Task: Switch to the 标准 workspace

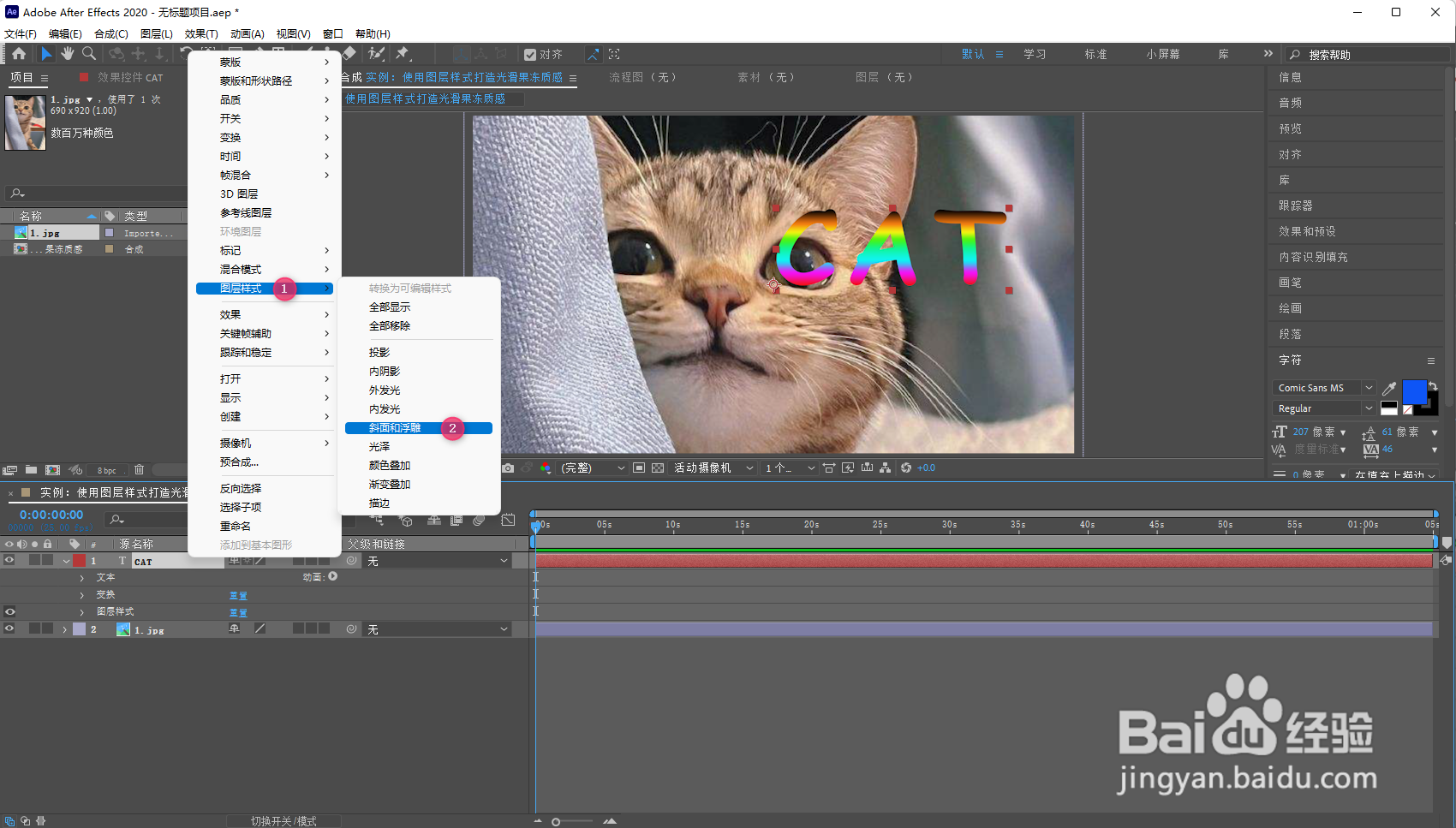Action: click(x=1095, y=54)
